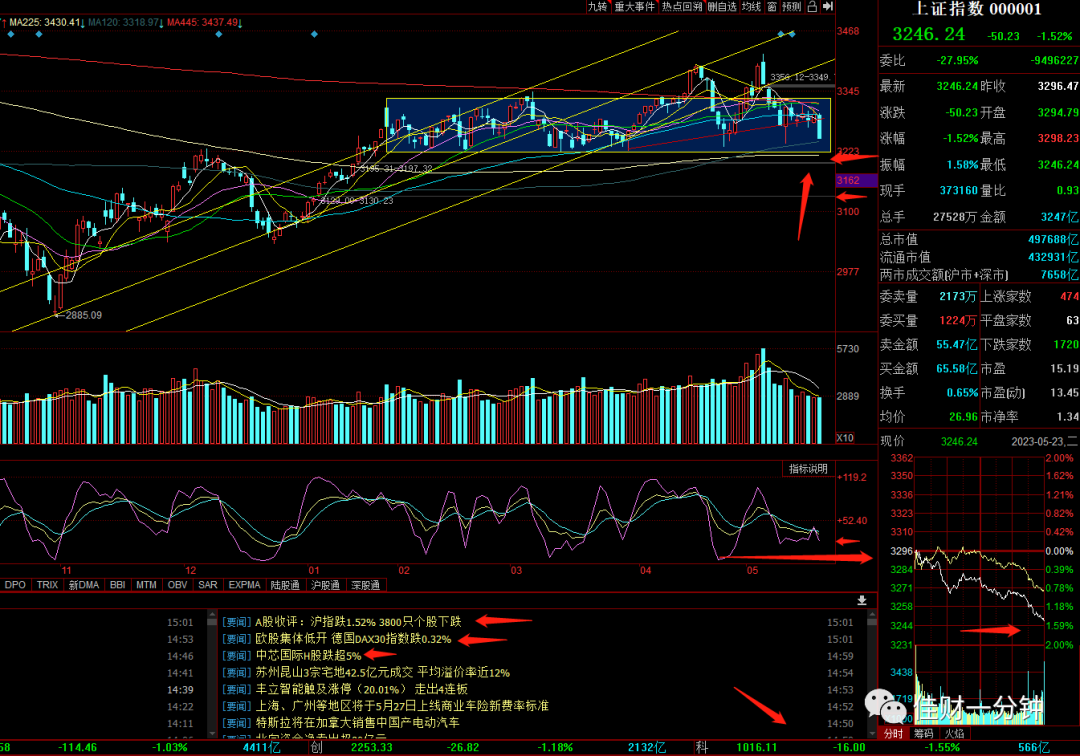1080x756 pixels.
Task: Click the 委比 -27.95% value
Action: click(957, 61)
